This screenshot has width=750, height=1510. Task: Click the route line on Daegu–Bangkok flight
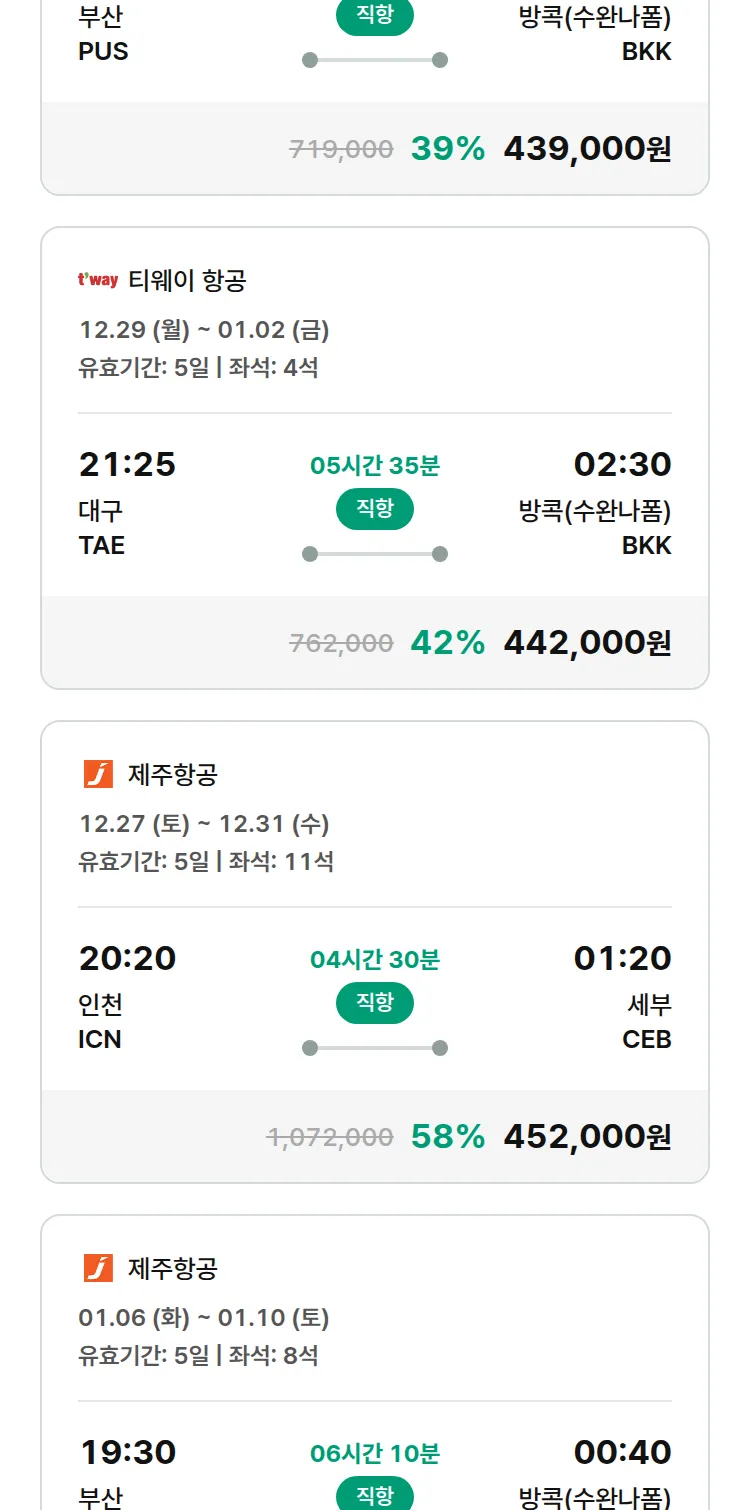tap(375, 554)
